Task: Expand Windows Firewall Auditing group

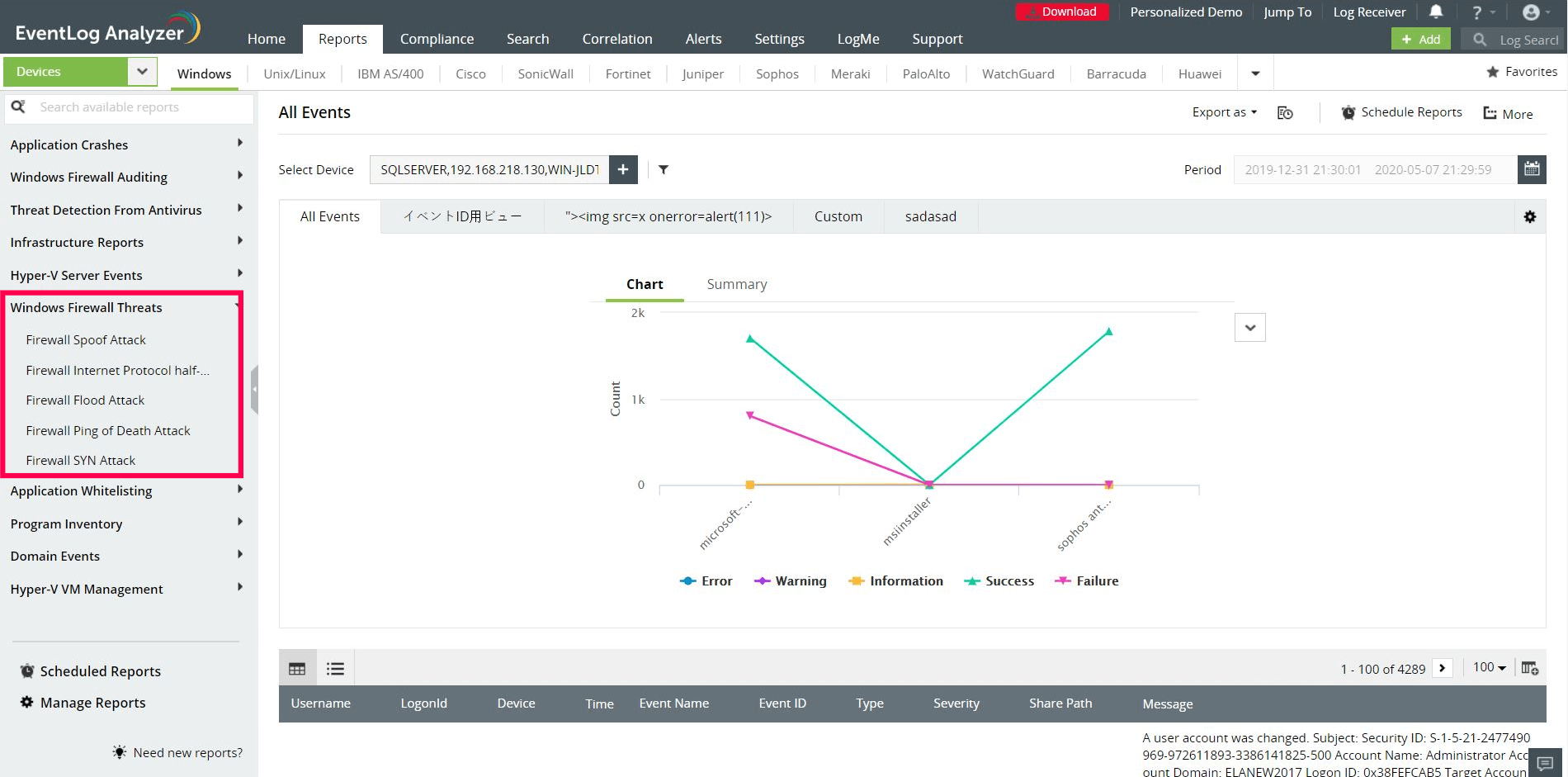Action: (239, 176)
